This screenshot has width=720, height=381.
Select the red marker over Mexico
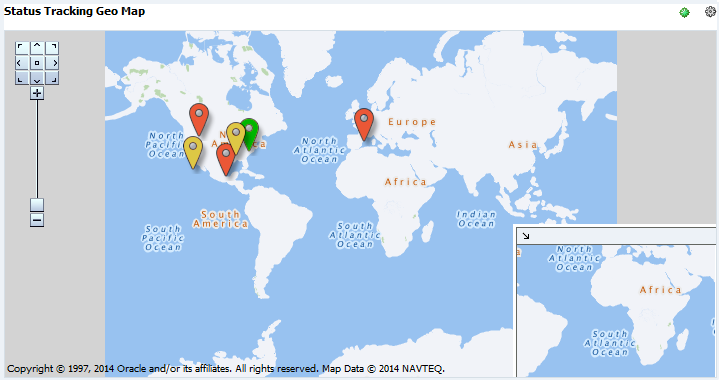tap(225, 159)
